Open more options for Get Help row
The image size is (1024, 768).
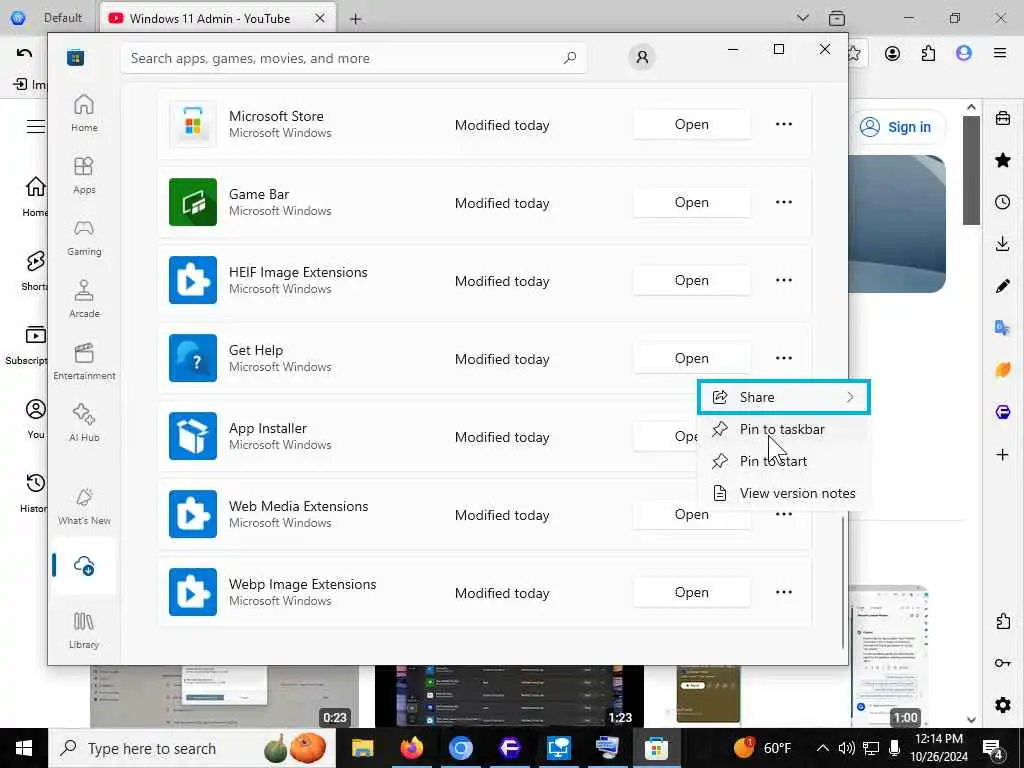784,358
